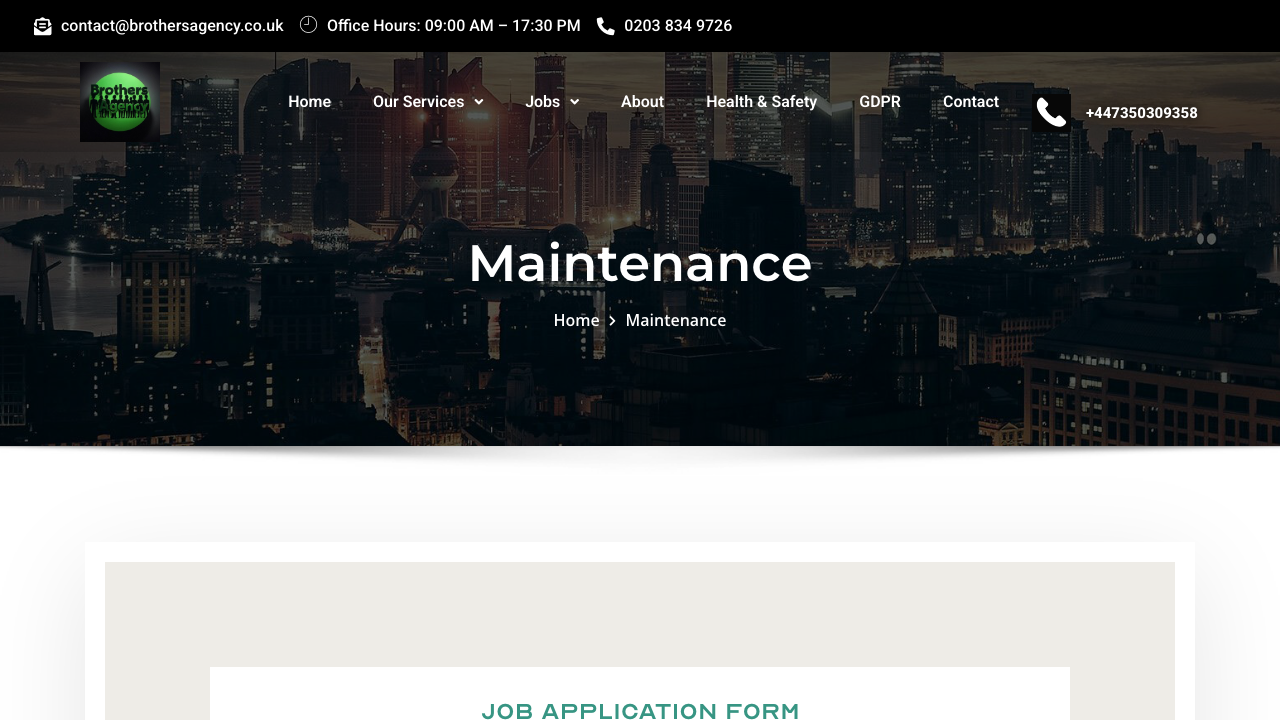Click the round phone icon near +447350309358
This screenshot has width=1280, height=720.
[x=1051, y=111]
